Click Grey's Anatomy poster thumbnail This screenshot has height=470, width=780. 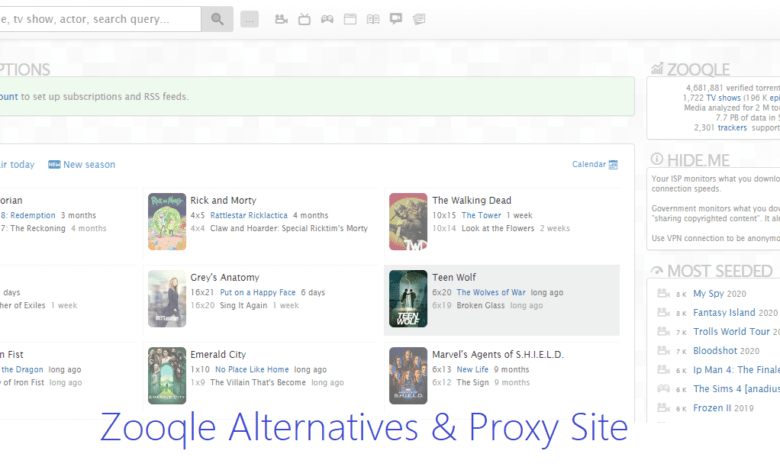pos(167,298)
